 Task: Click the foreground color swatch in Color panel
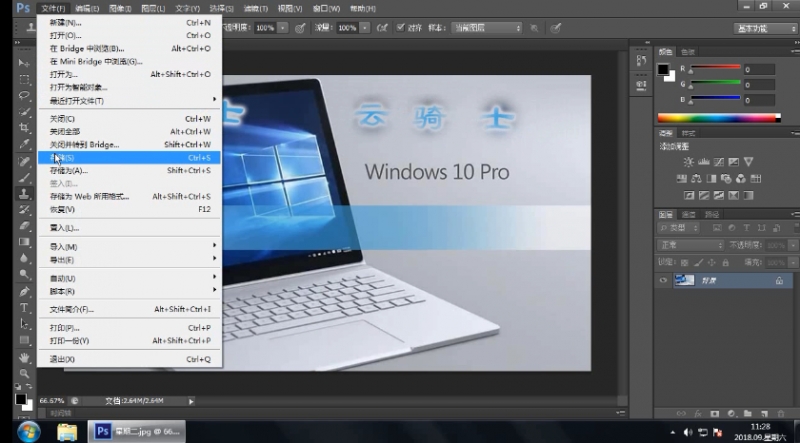pos(663,69)
